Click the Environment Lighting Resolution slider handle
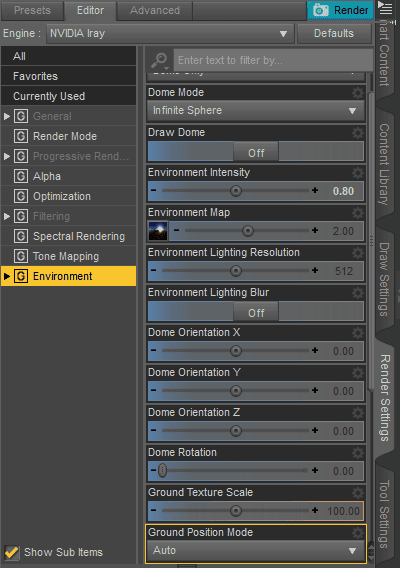Viewport: 400px width, 568px height. point(236,271)
